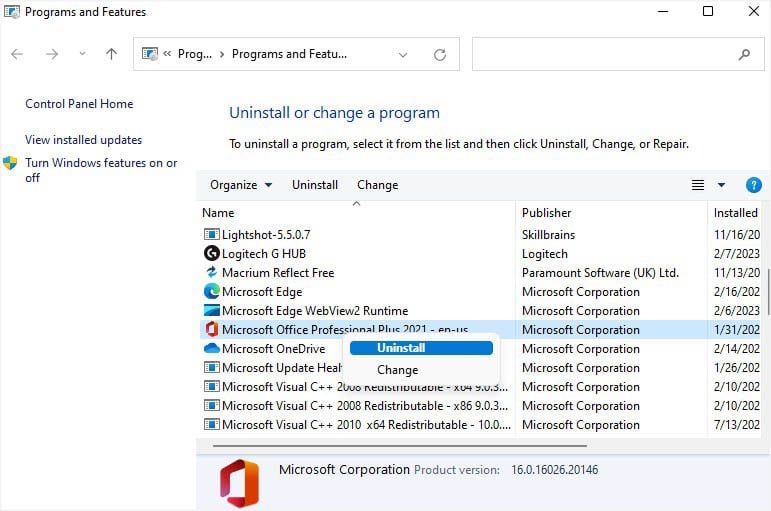Click the Skillbrains publisher cell
Screen dimensions: 771x511
point(548,235)
